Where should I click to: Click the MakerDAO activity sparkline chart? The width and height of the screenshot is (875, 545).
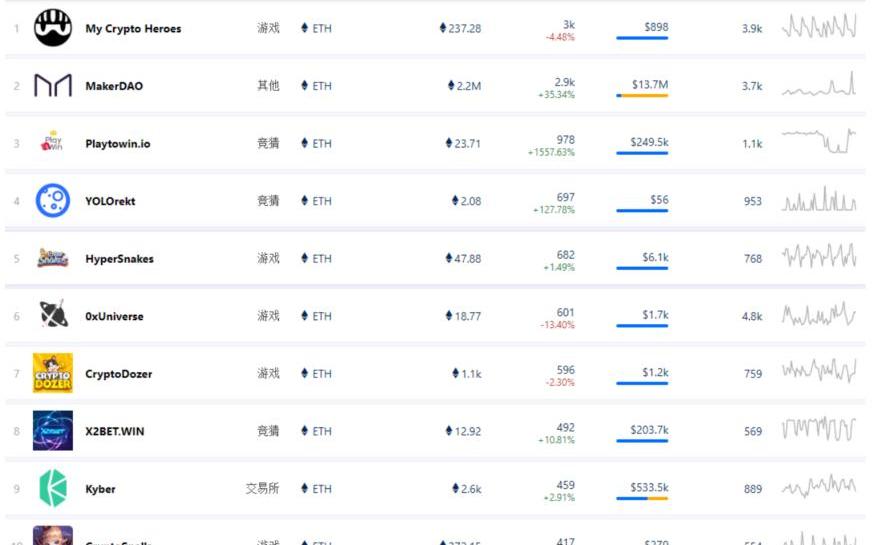tap(819, 86)
